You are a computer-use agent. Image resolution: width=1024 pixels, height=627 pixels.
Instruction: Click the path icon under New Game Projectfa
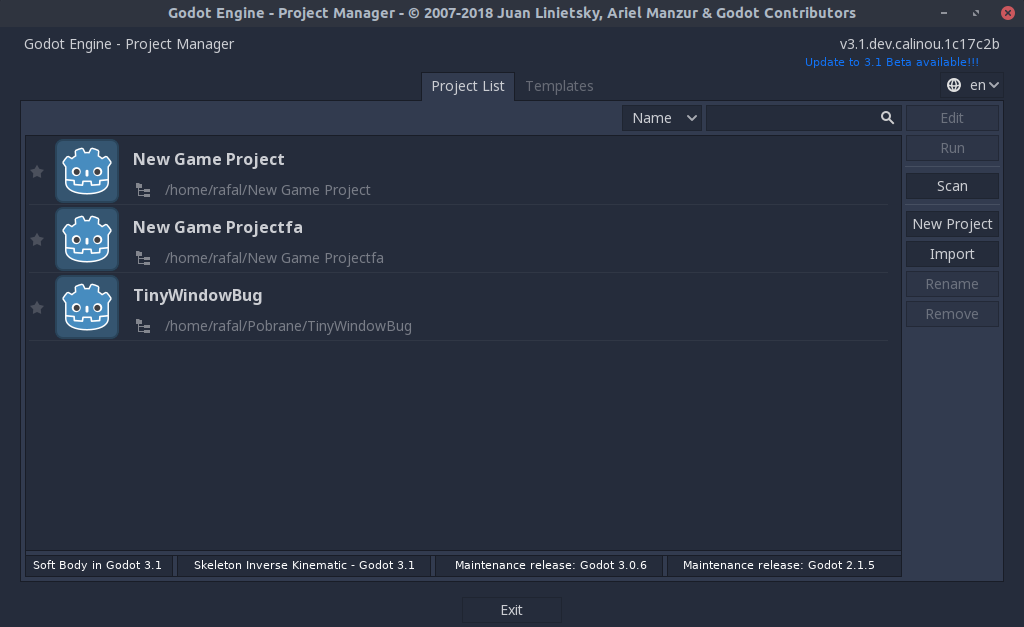[143, 258]
